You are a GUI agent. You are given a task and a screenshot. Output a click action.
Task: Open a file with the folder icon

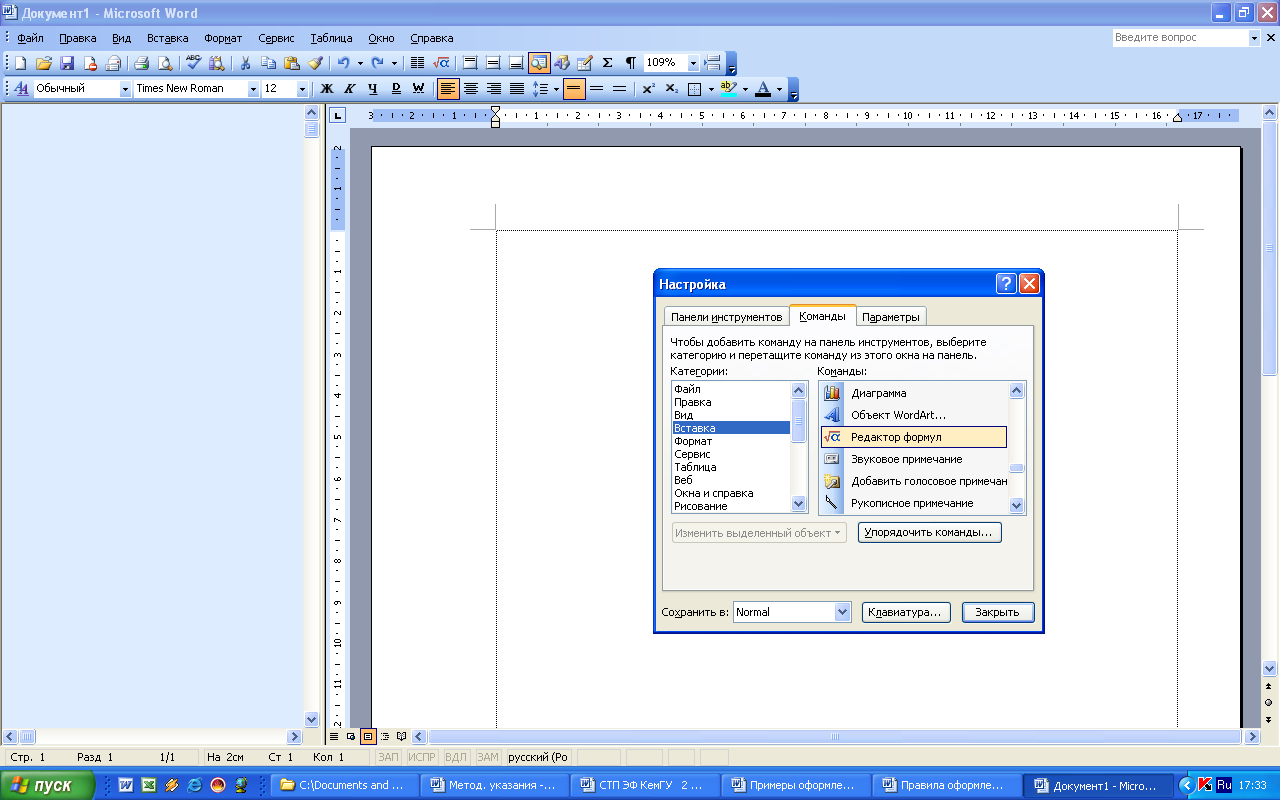(44, 63)
